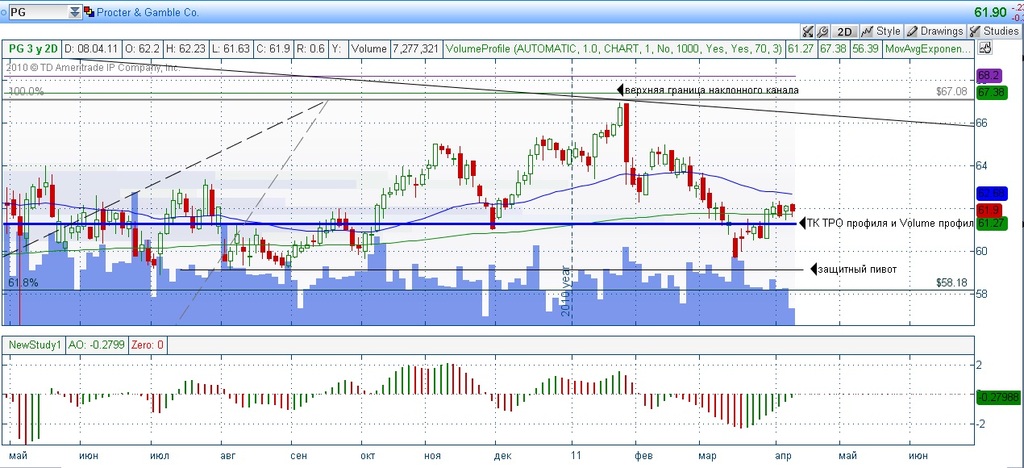Image resolution: width=1024 pixels, height=468 pixels.
Task: Click the 7,277,321 volume value
Action: pyautogui.click(x=415, y=48)
